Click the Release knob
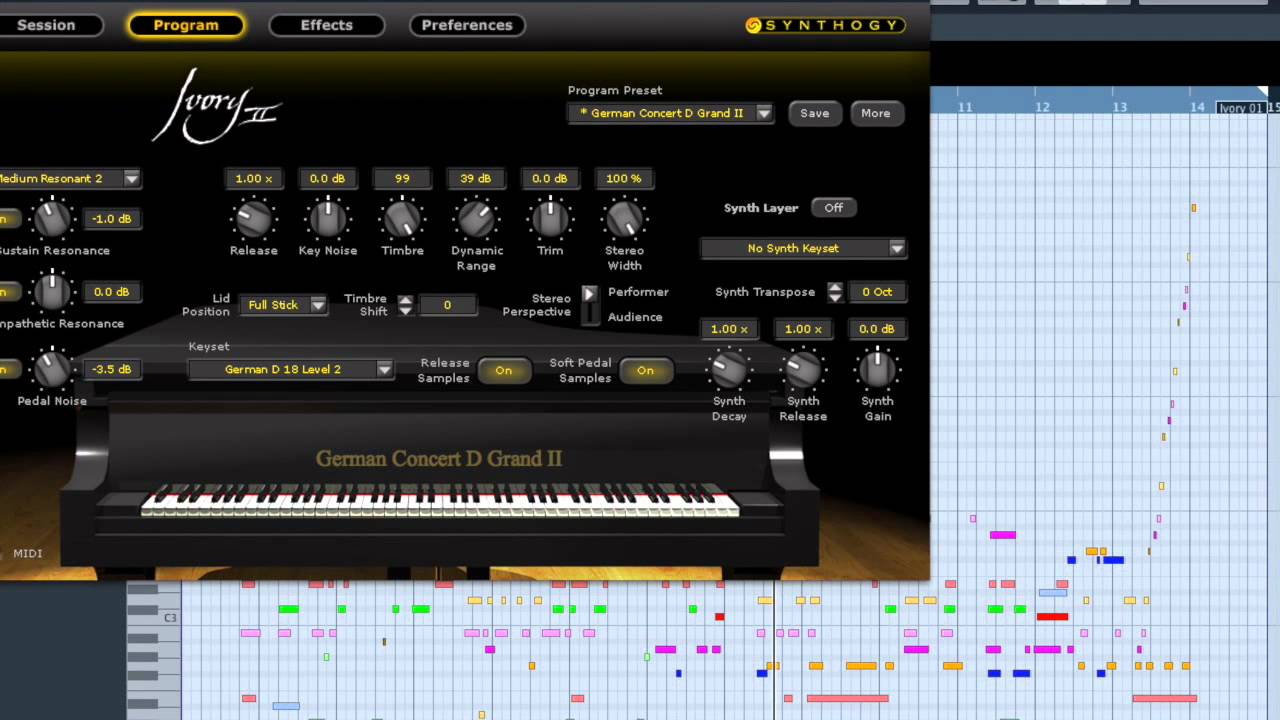This screenshot has height=720, width=1280. coord(254,219)
